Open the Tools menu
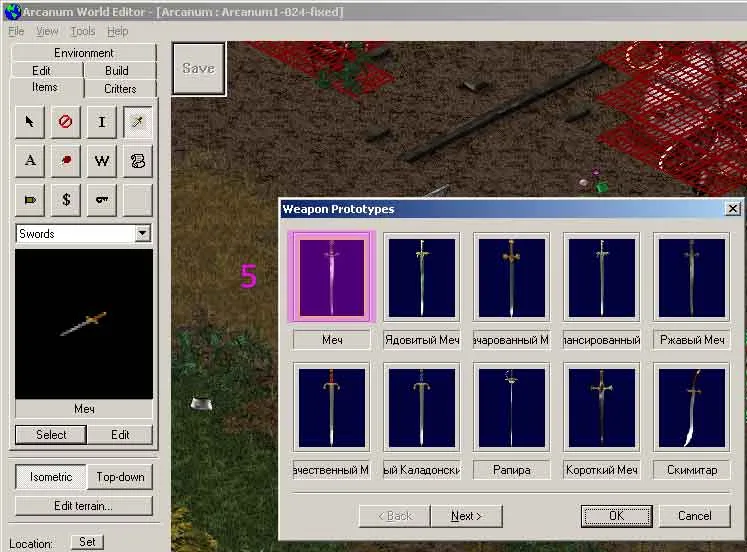The image size is (747, 552). (83, 31)
